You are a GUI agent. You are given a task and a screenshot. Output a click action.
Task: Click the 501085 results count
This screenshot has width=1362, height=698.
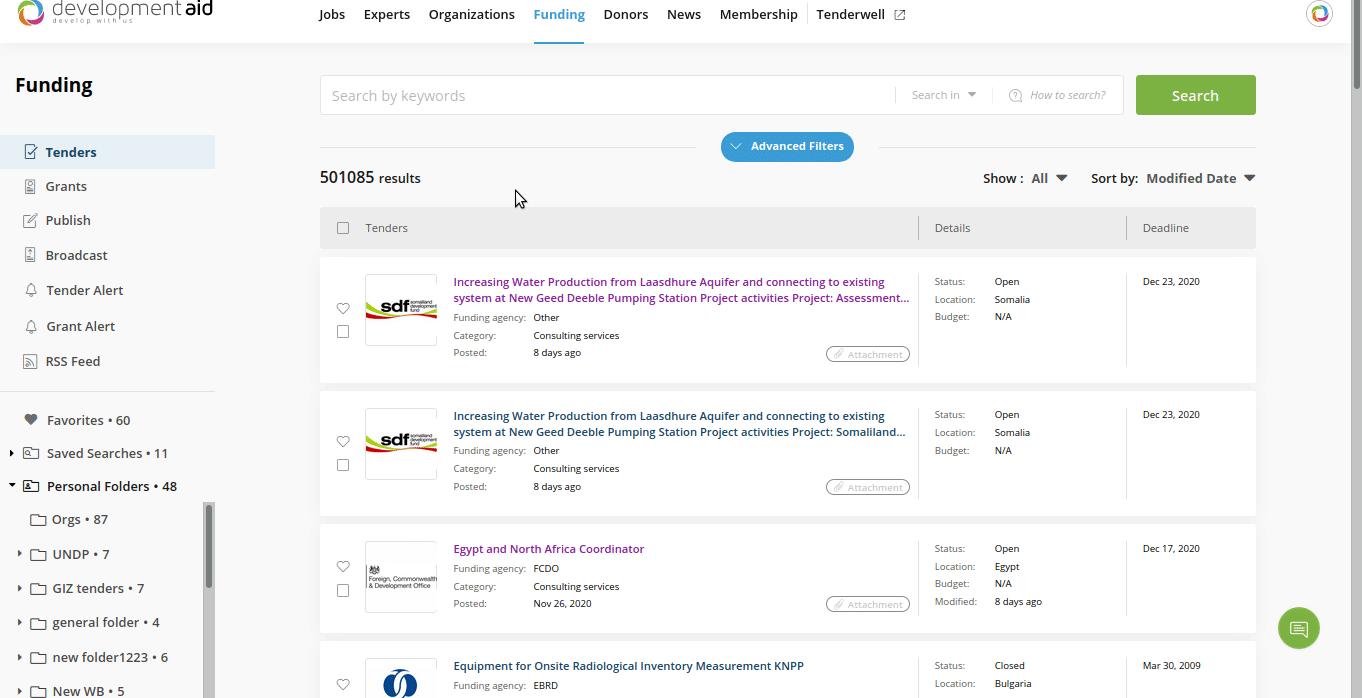[370, 178]
